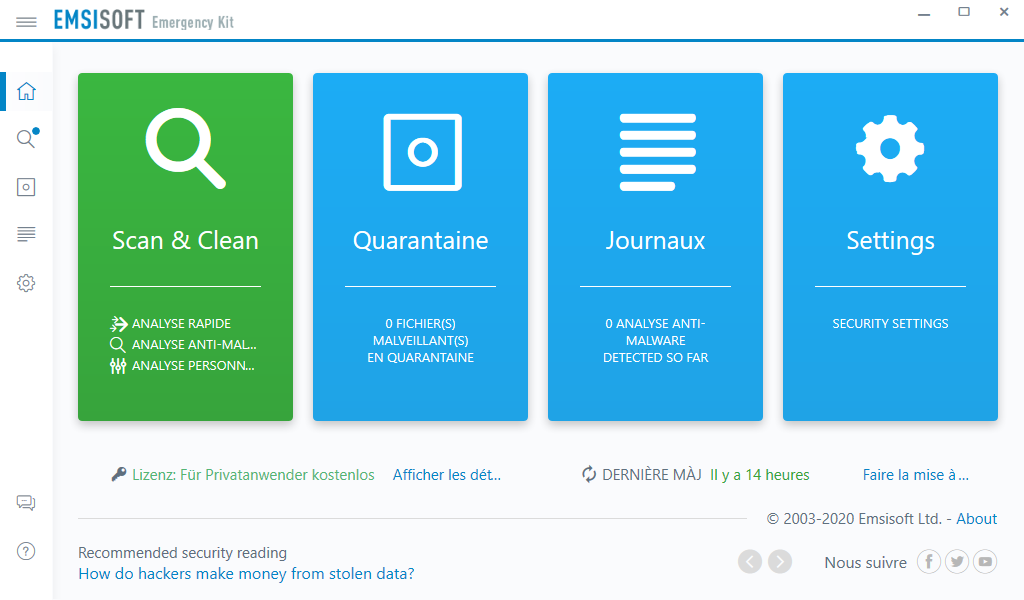Open the Help question mark icon

click(x=26, y=551)
